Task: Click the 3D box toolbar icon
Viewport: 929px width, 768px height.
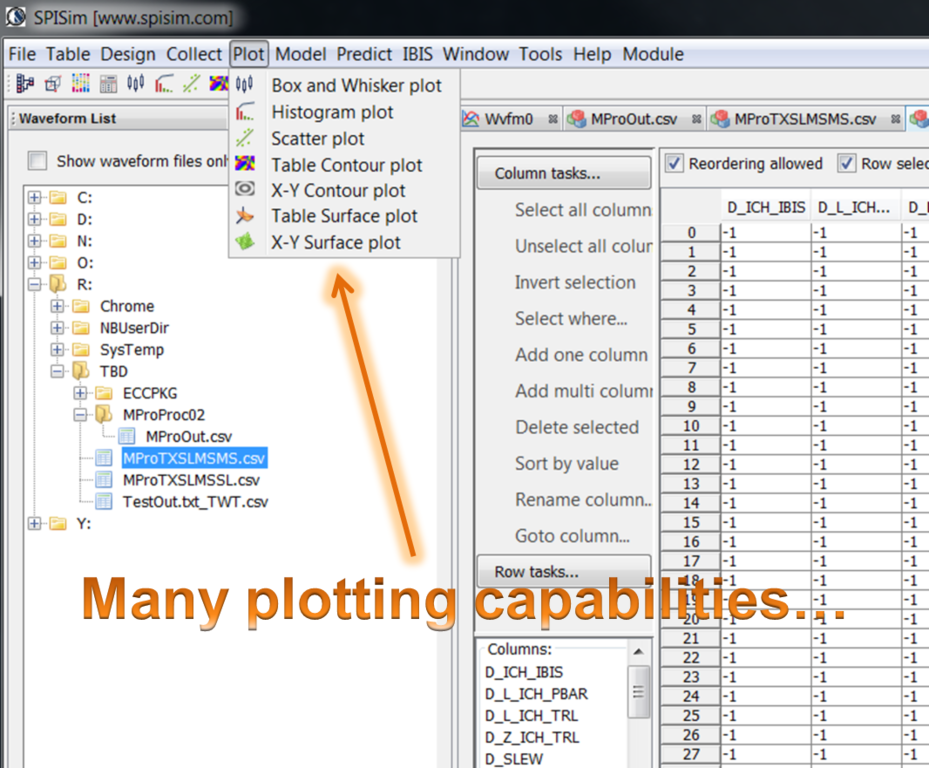Action: (x=53, y=84)
